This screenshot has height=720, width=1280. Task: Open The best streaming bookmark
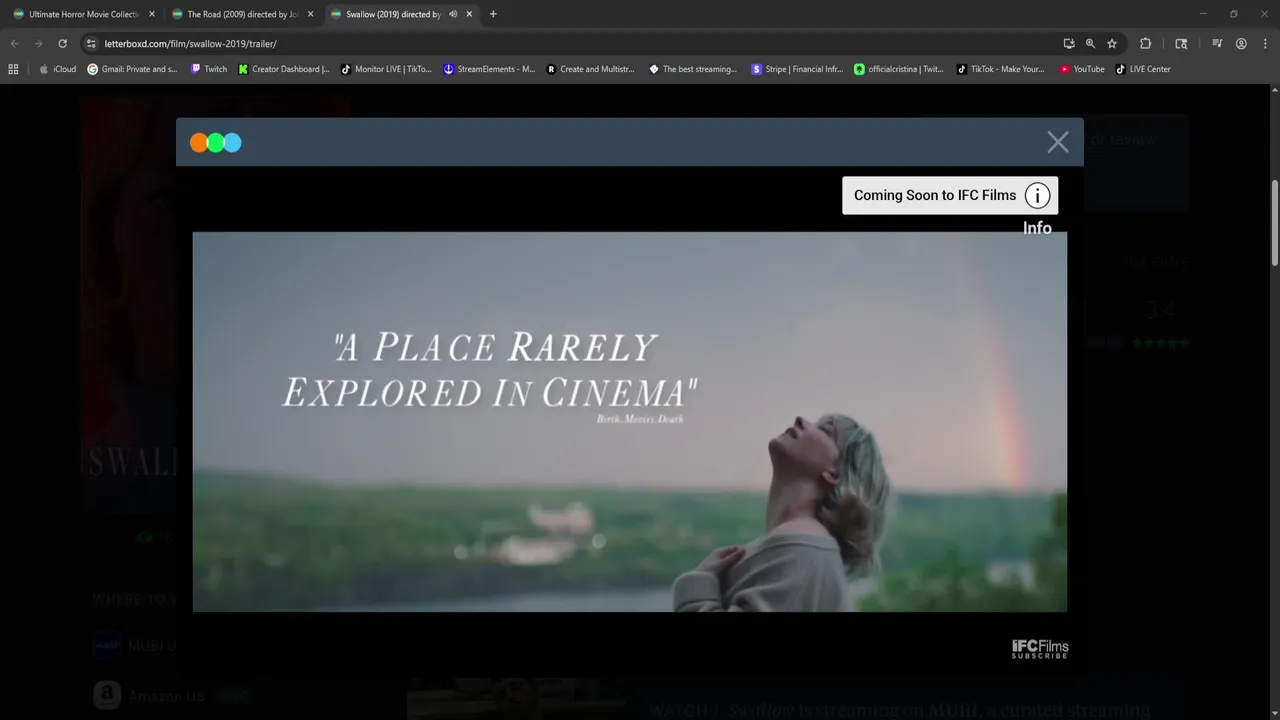pos(693,69)
